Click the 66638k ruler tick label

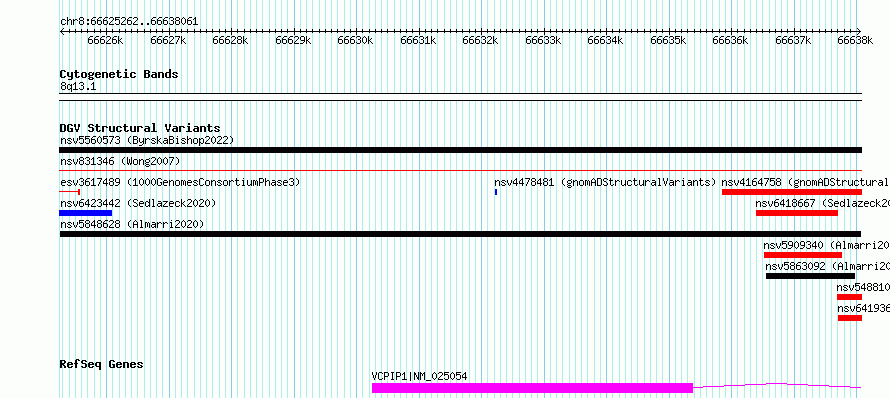click(855, 41)
